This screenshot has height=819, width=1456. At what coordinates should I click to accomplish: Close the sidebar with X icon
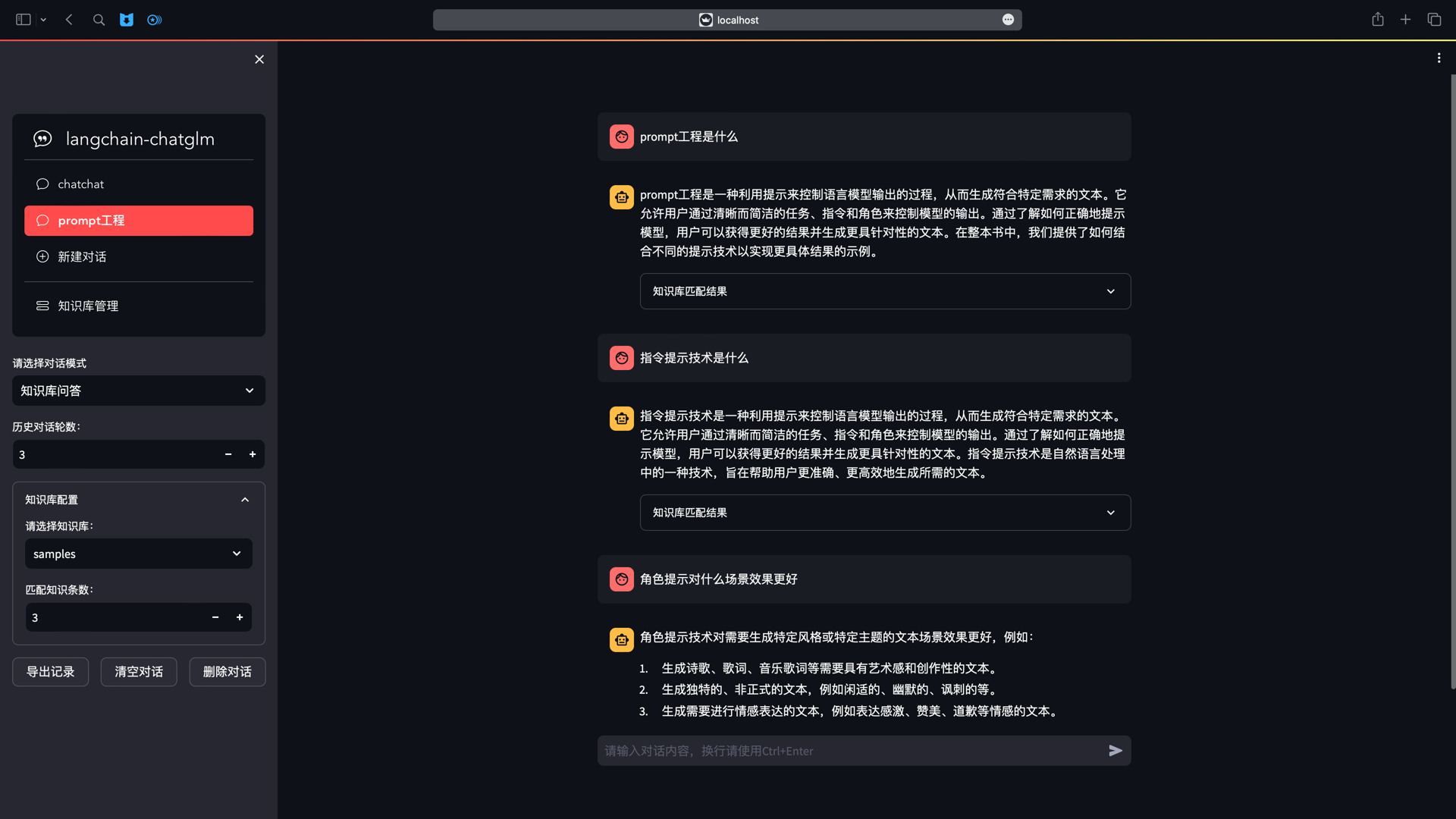[x=259, y=59]
